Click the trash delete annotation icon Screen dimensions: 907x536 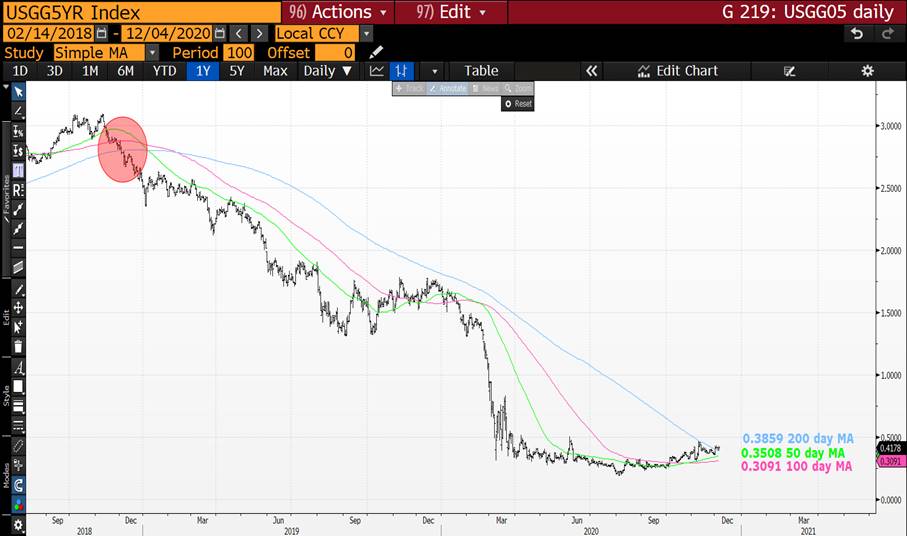[18, 347]
